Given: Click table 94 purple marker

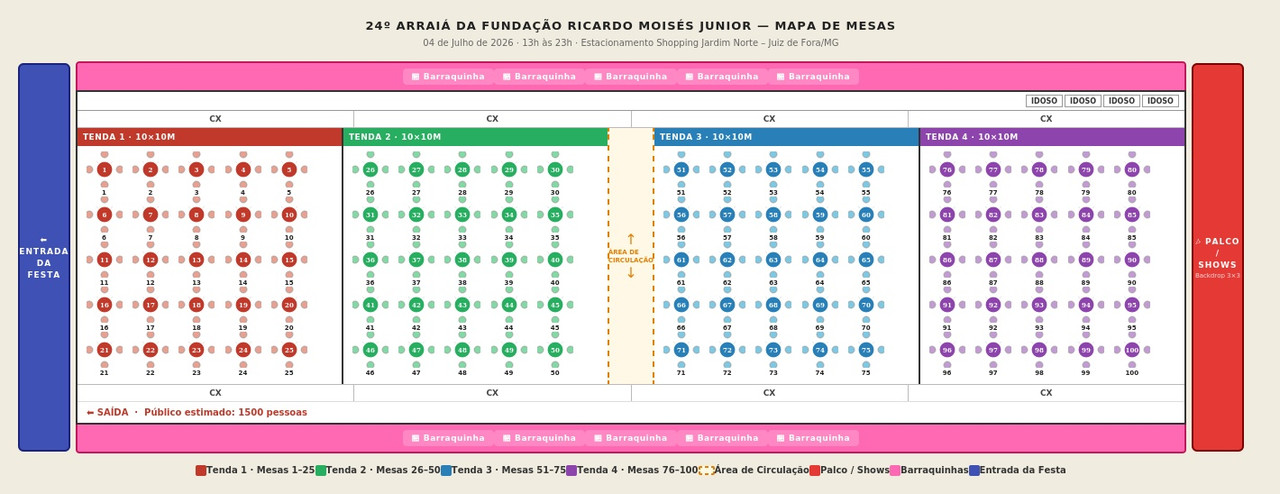Looking at the screenshot, I should click(x=1086, y=305).
